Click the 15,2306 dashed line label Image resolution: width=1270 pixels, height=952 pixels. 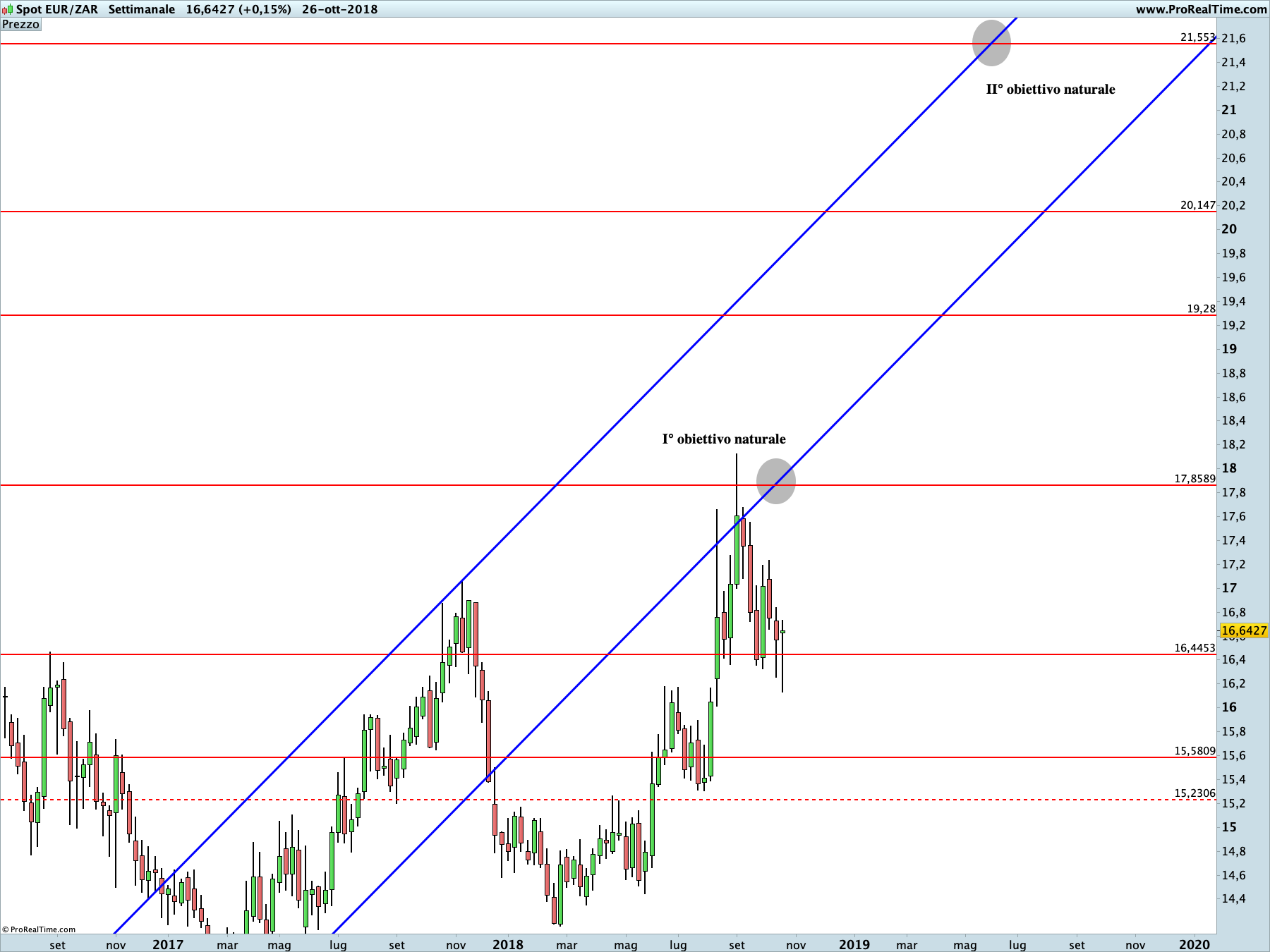coord(1195,793)
